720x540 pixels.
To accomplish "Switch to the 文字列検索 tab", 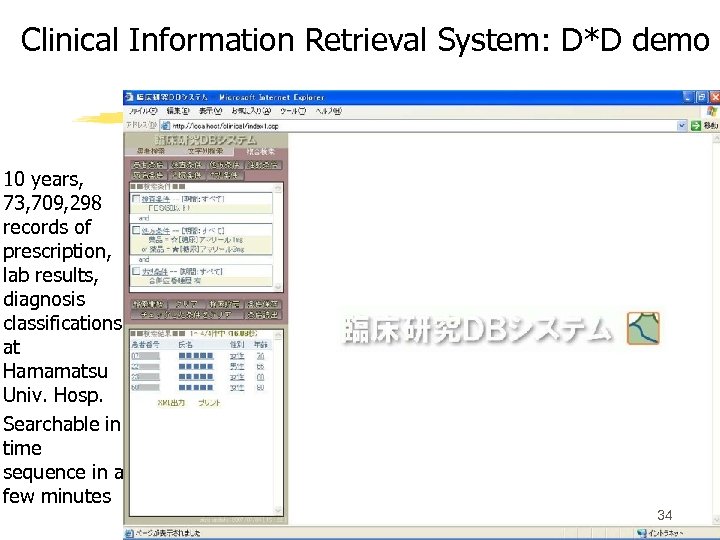I will tap(205, 151).
